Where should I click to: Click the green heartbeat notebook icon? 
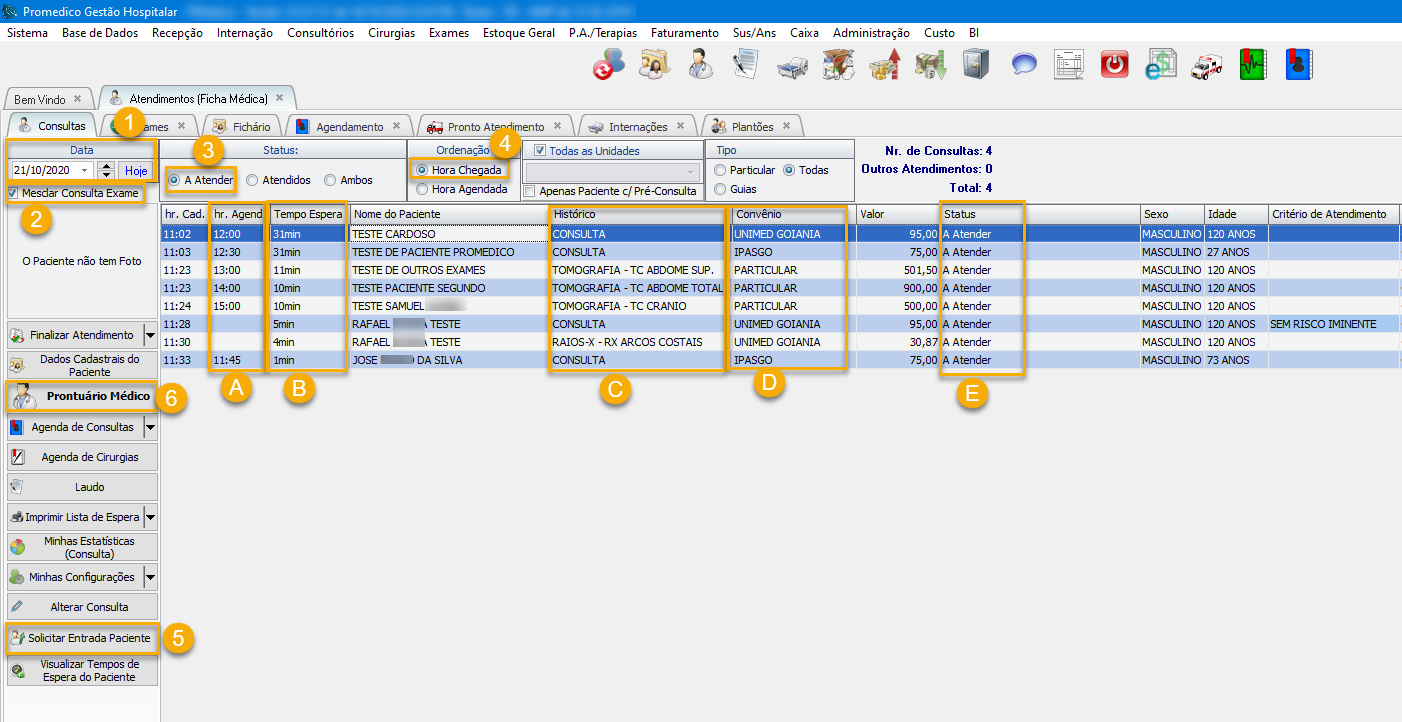1253,65
